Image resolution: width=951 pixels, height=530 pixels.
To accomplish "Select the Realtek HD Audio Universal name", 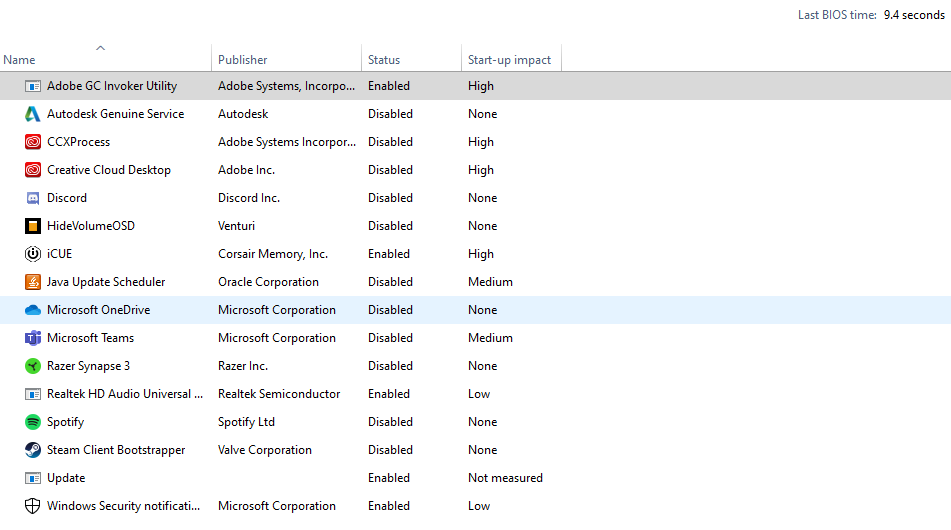I will tap(125, 394).
